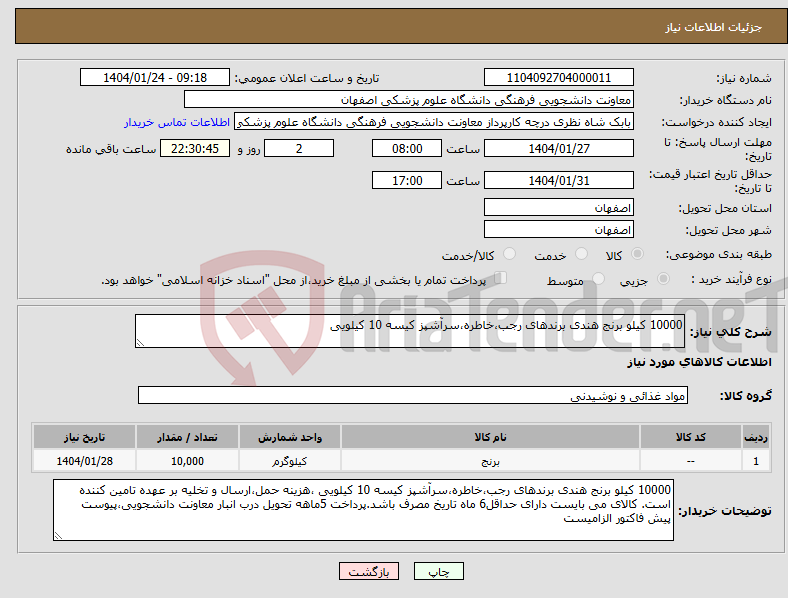The image size is (788, 598).
Task: Select the کالا radio button
Action: click(x=637, y=254)
